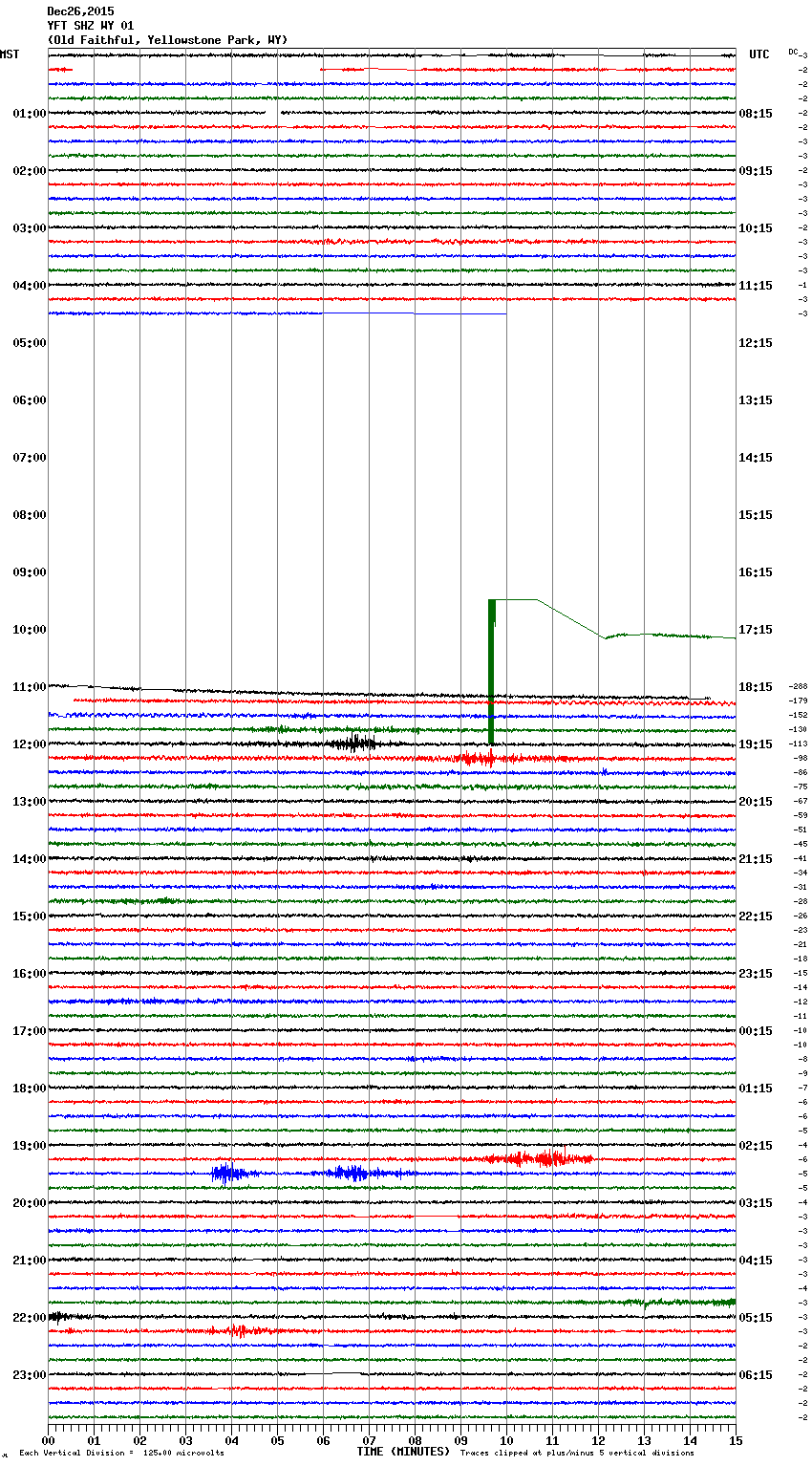Click the DC offset column header
812x1466 pixels.
[x=794, y=52]
